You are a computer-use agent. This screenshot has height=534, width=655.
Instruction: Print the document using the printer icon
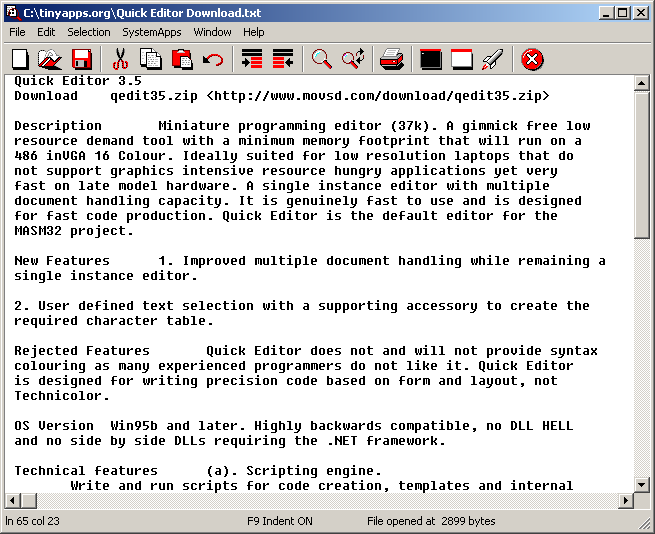pos(392,60)
